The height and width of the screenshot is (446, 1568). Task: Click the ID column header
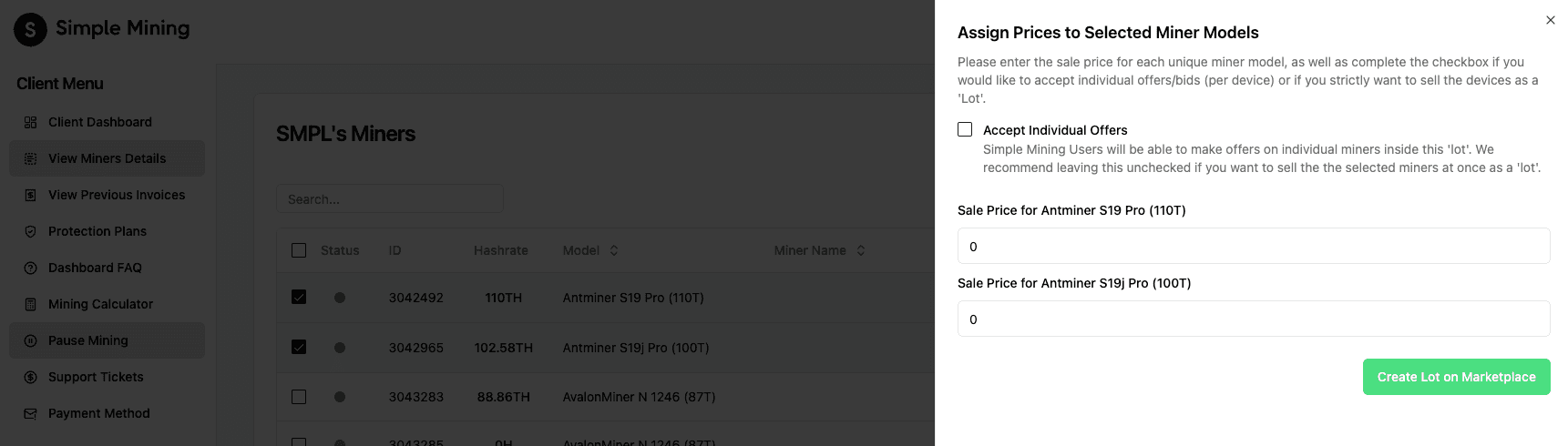click(x=395, y=250)
